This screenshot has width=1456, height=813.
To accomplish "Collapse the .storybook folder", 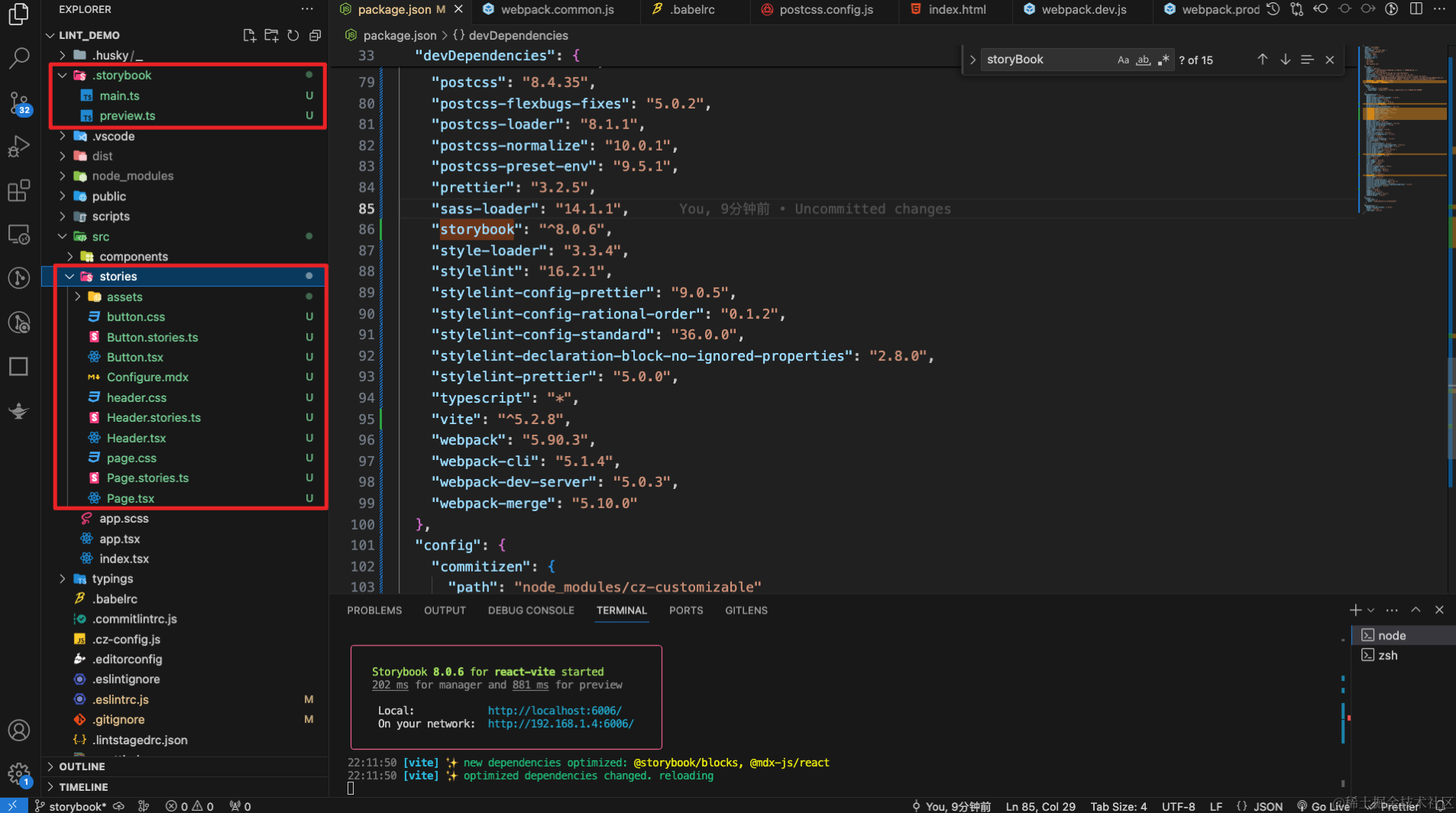I will coord(63,75).
